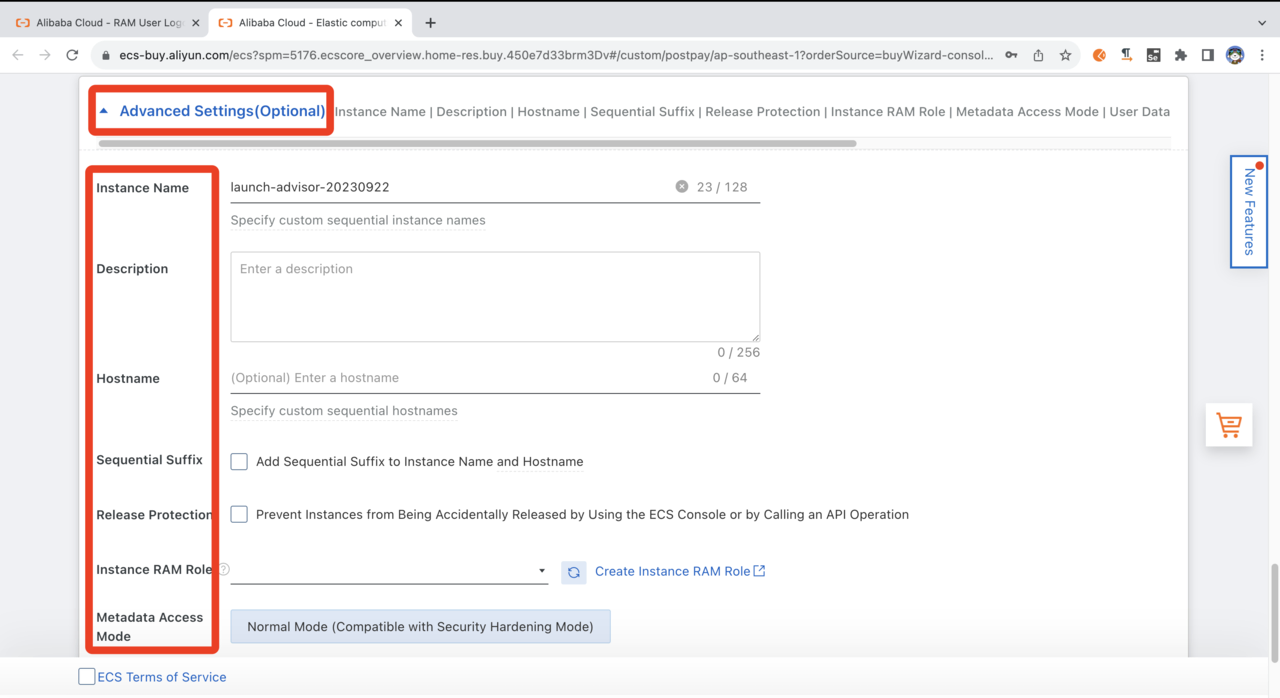Clear the Instance Name field text
The width and height of the screenshot is (1280, 698).
point(681,187)
